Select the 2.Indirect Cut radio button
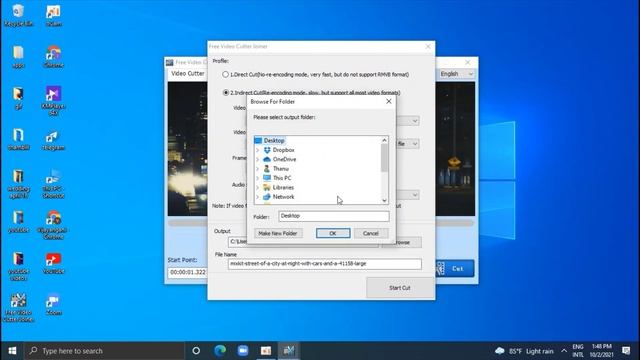Image resolution: width=640 pixels, height=360 pixels. (226, 93)
